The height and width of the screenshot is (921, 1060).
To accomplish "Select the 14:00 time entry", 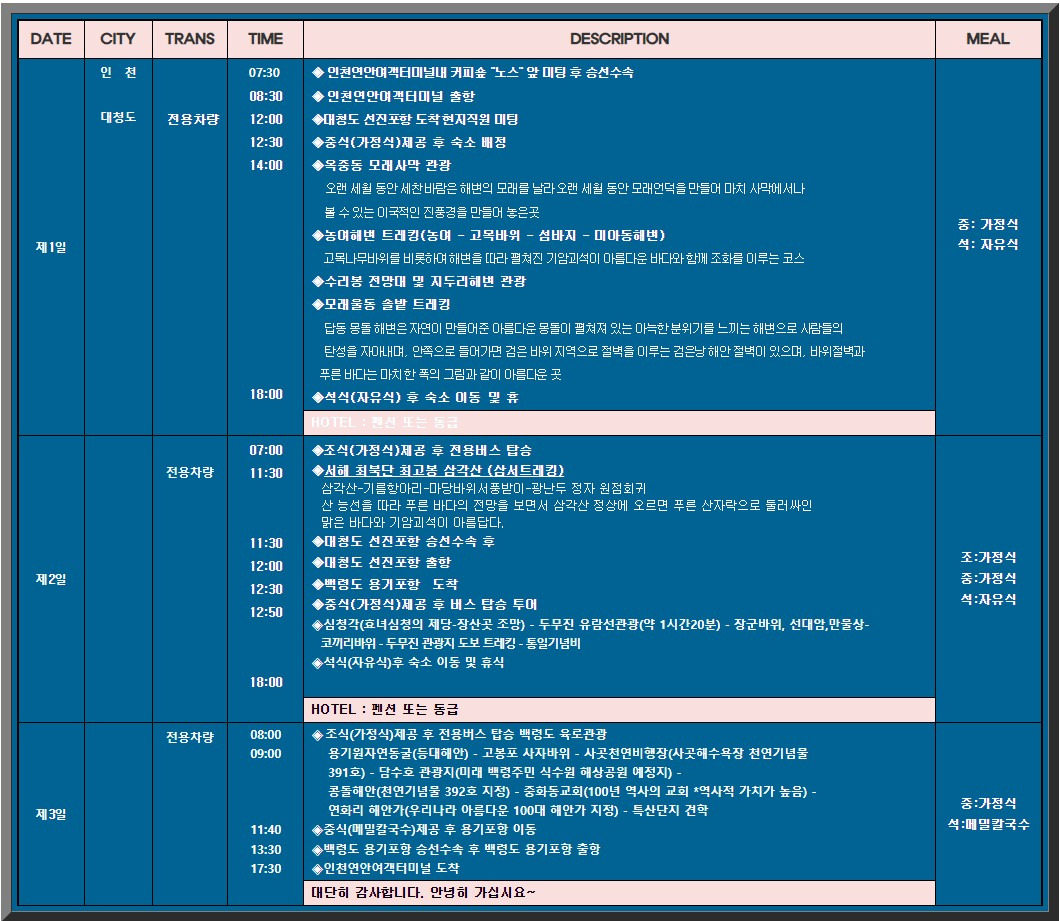I will 266,165.
